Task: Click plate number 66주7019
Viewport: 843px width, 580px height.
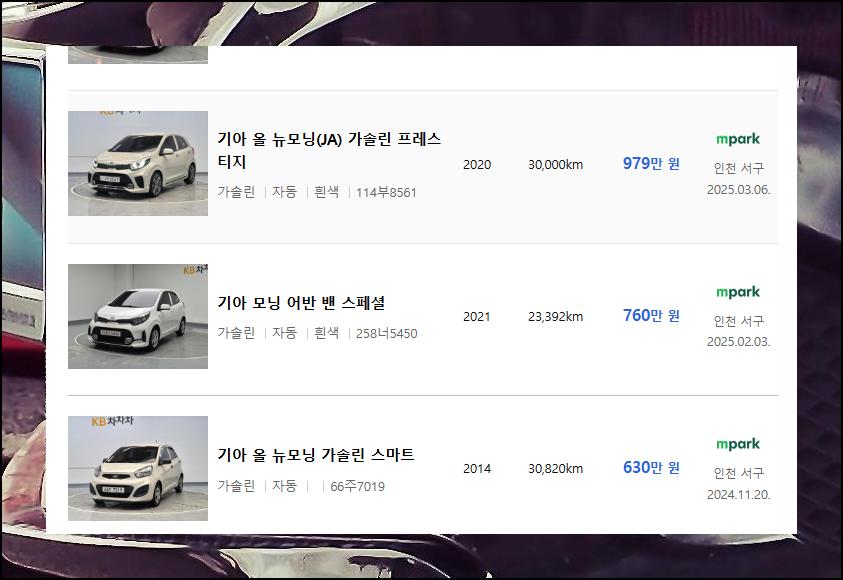Action: pos(358,486)
